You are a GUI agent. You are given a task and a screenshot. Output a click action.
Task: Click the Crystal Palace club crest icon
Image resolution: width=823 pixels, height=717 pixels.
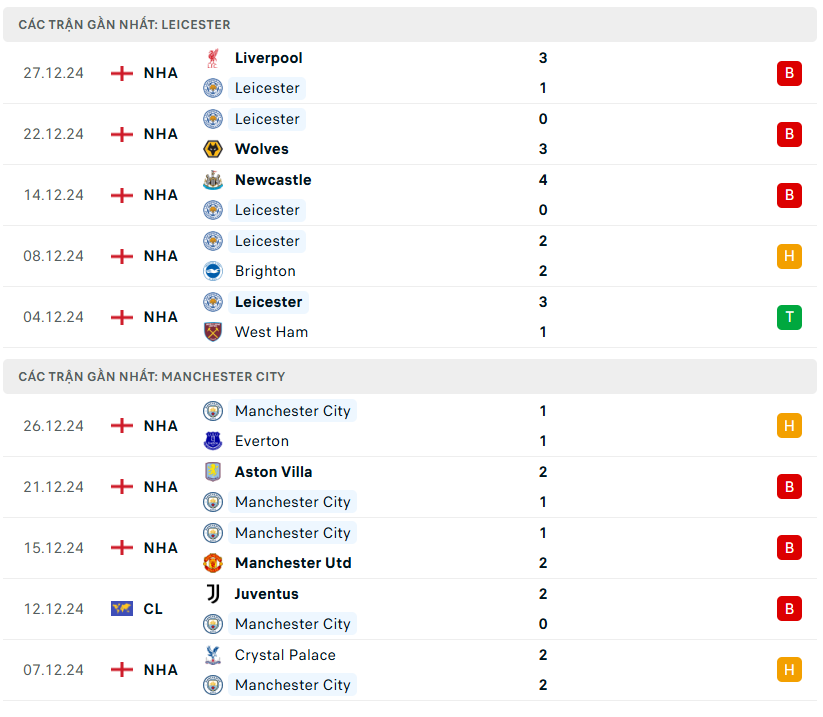212,655
